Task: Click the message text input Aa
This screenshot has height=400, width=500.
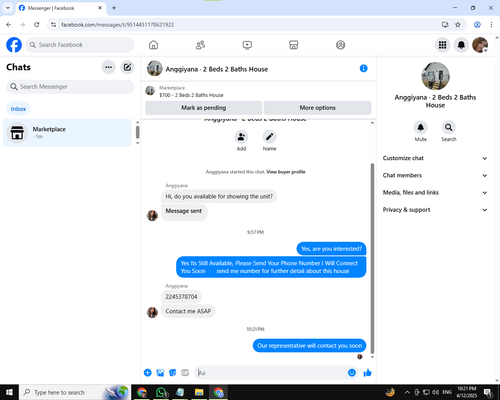Action: 271,373
